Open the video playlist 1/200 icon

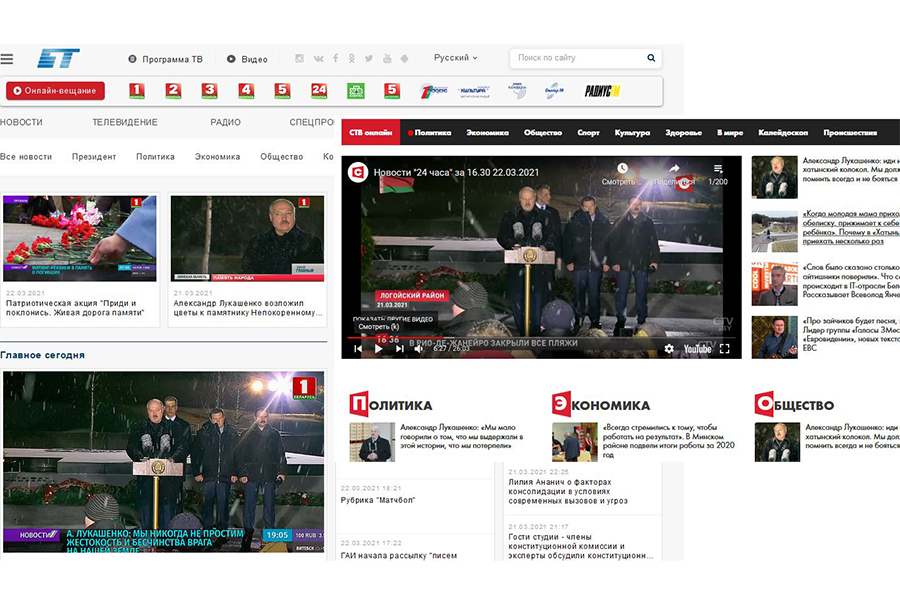(x=718, y=169)
